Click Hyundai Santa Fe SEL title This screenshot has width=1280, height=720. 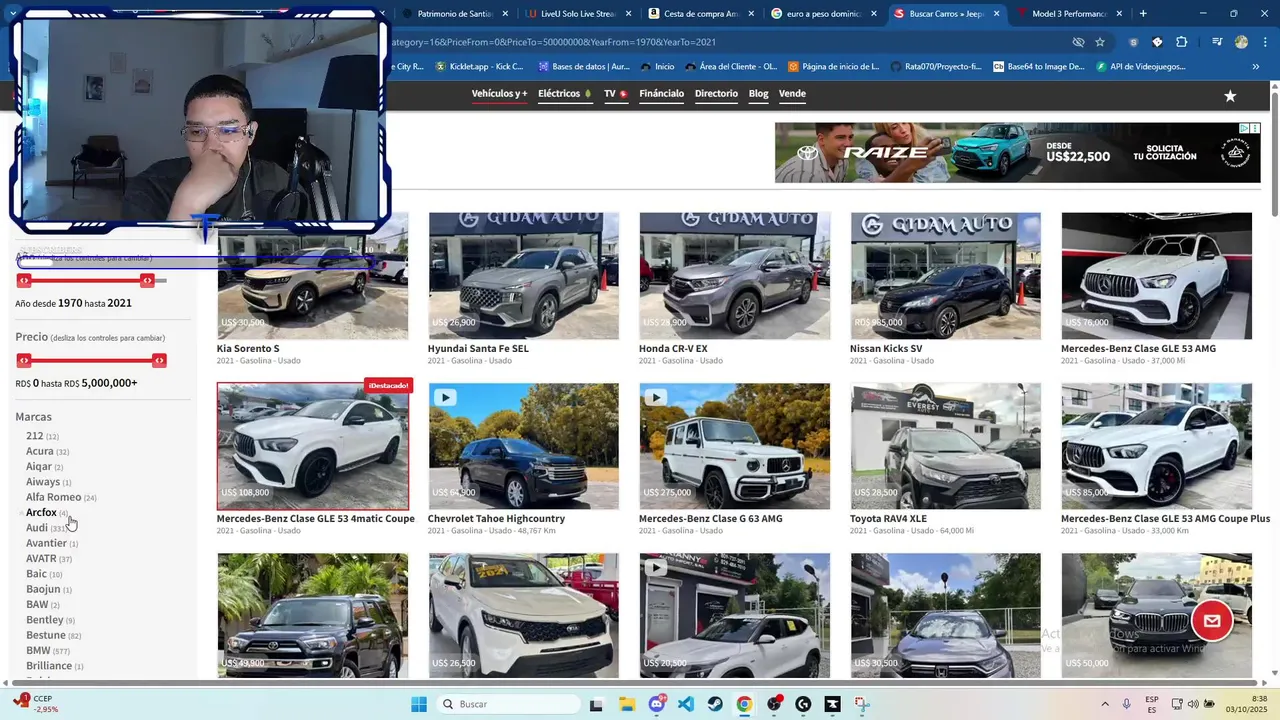pyautogui.click(x=478, y=348)
